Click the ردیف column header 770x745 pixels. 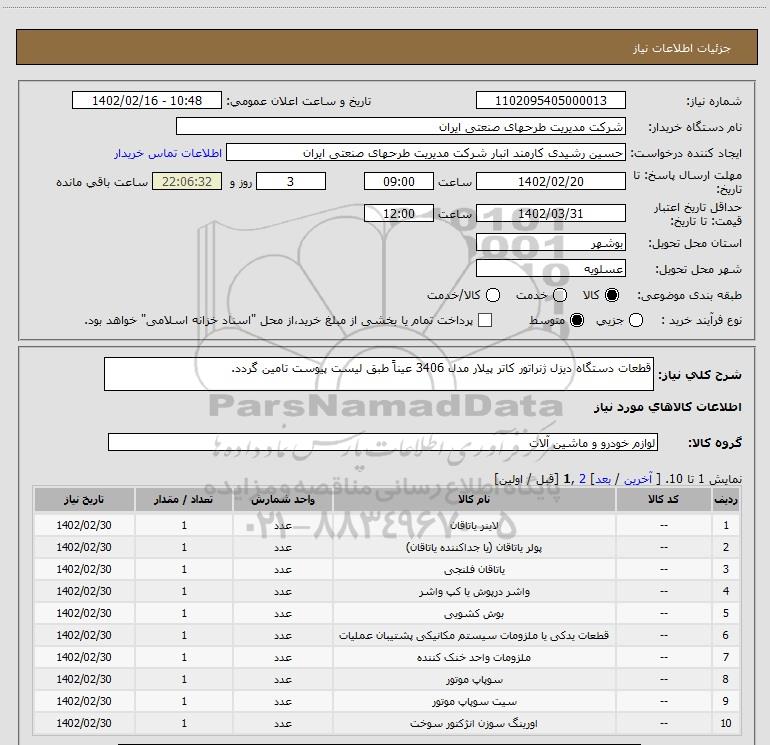pos(725,499)
